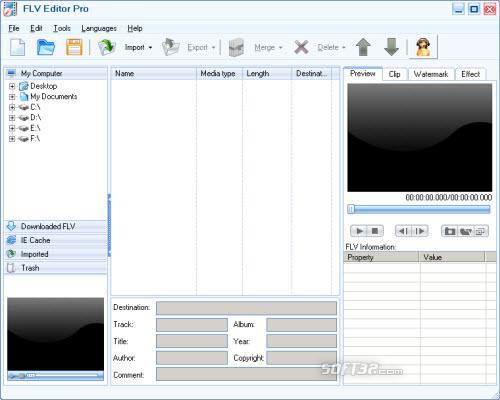Click the open snapshot folder icon
Viewport: 500px width, 400px height.
465,231
